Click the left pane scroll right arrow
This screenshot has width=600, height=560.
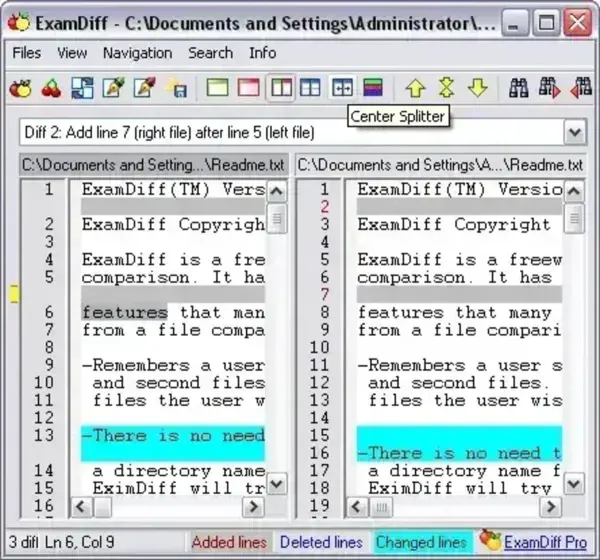click(253, 507)
